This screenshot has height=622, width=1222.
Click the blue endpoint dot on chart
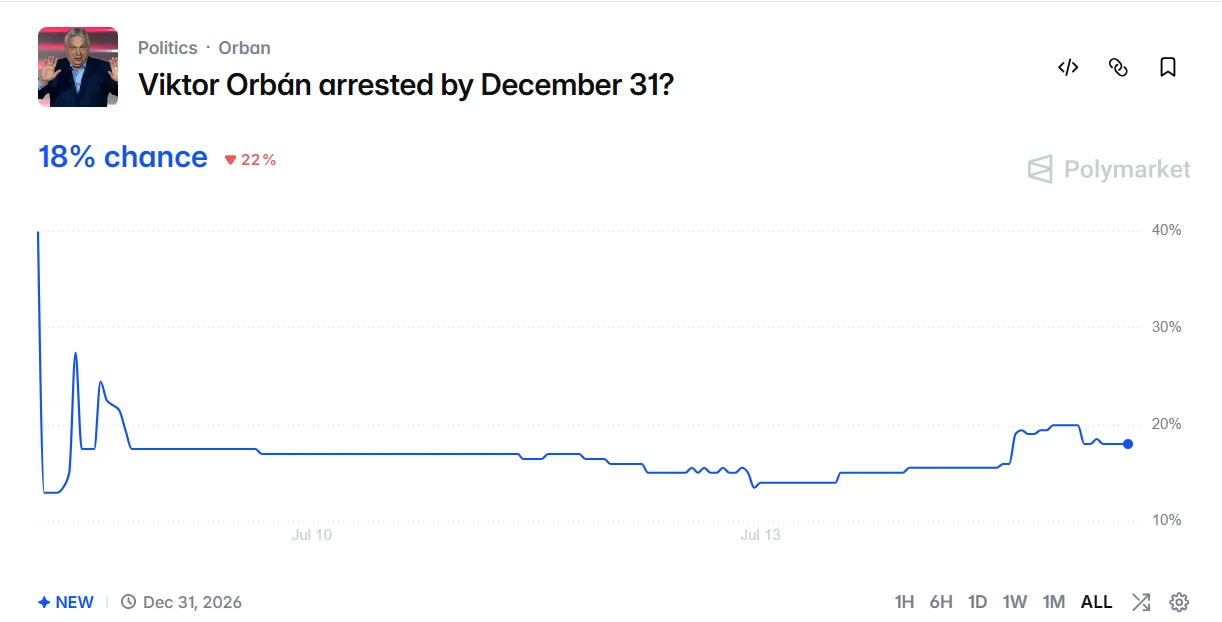(x=1128, y=444)
